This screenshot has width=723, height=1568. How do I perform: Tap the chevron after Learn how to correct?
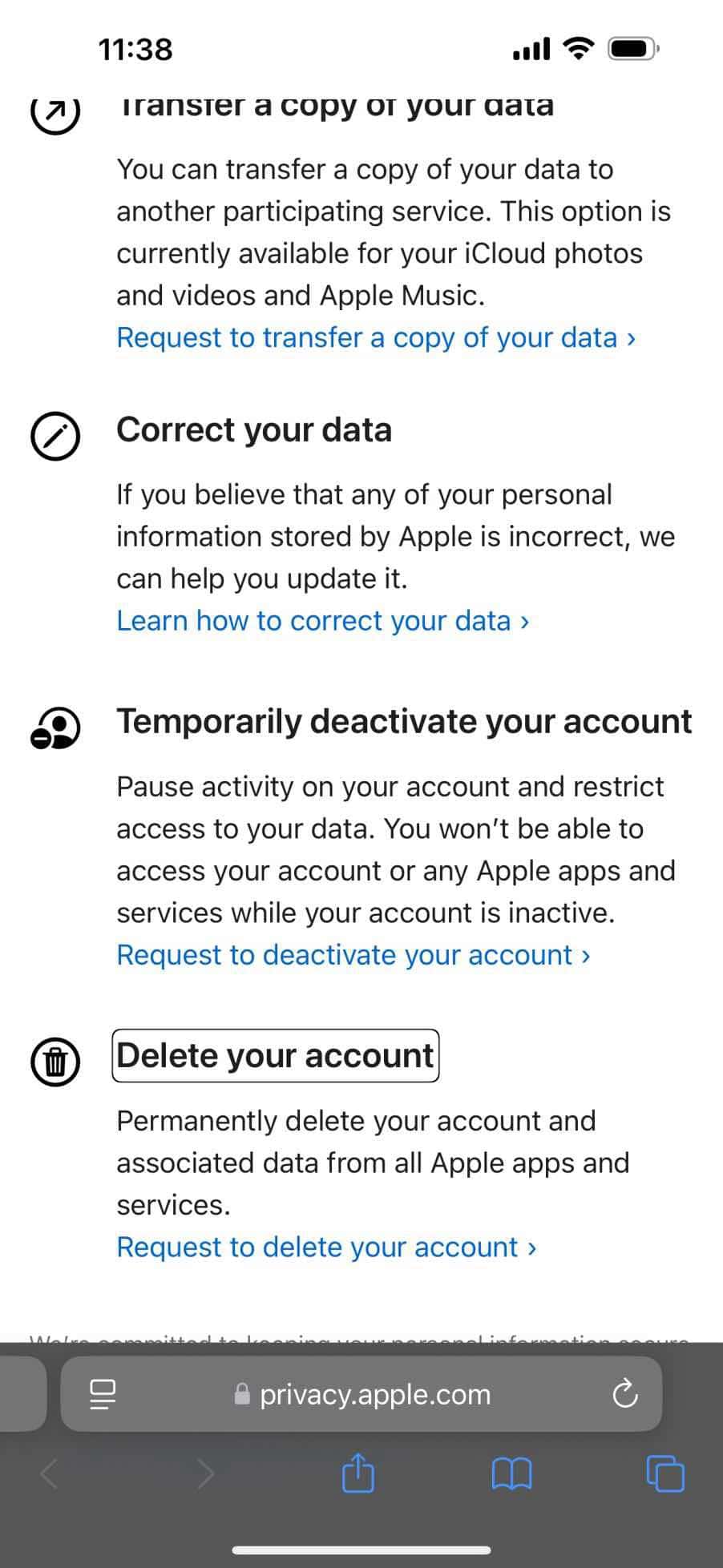[x=524, y=621]
